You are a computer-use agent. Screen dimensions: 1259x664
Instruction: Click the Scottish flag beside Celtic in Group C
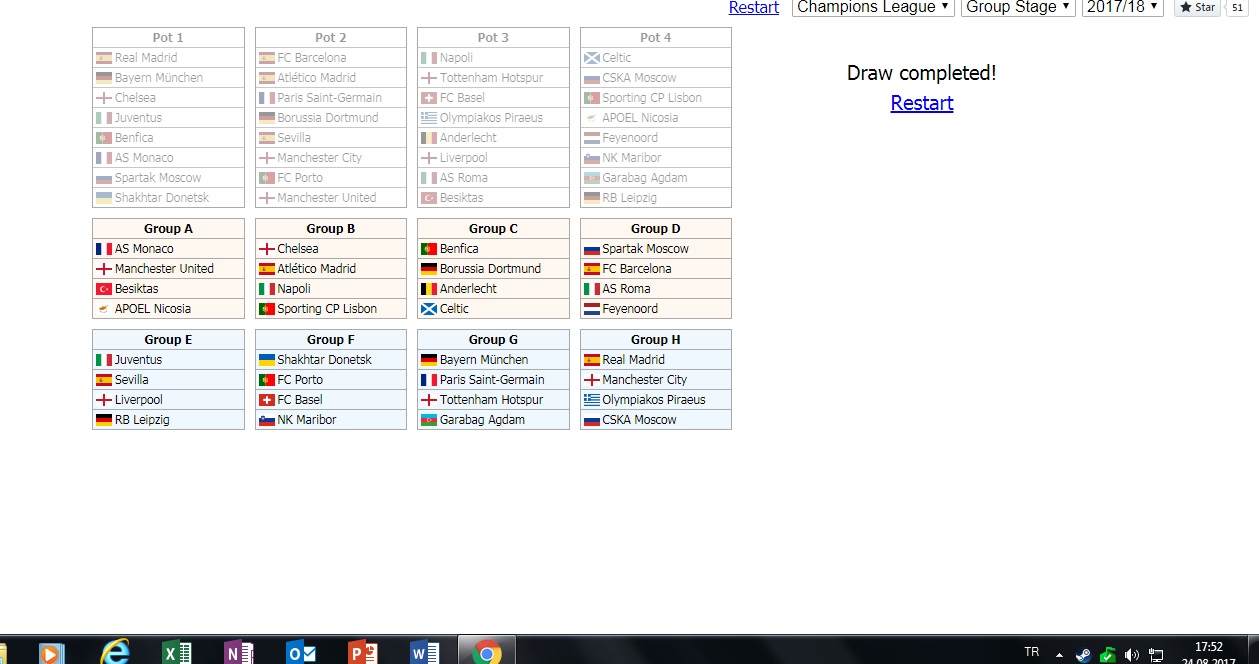(429, 309)
